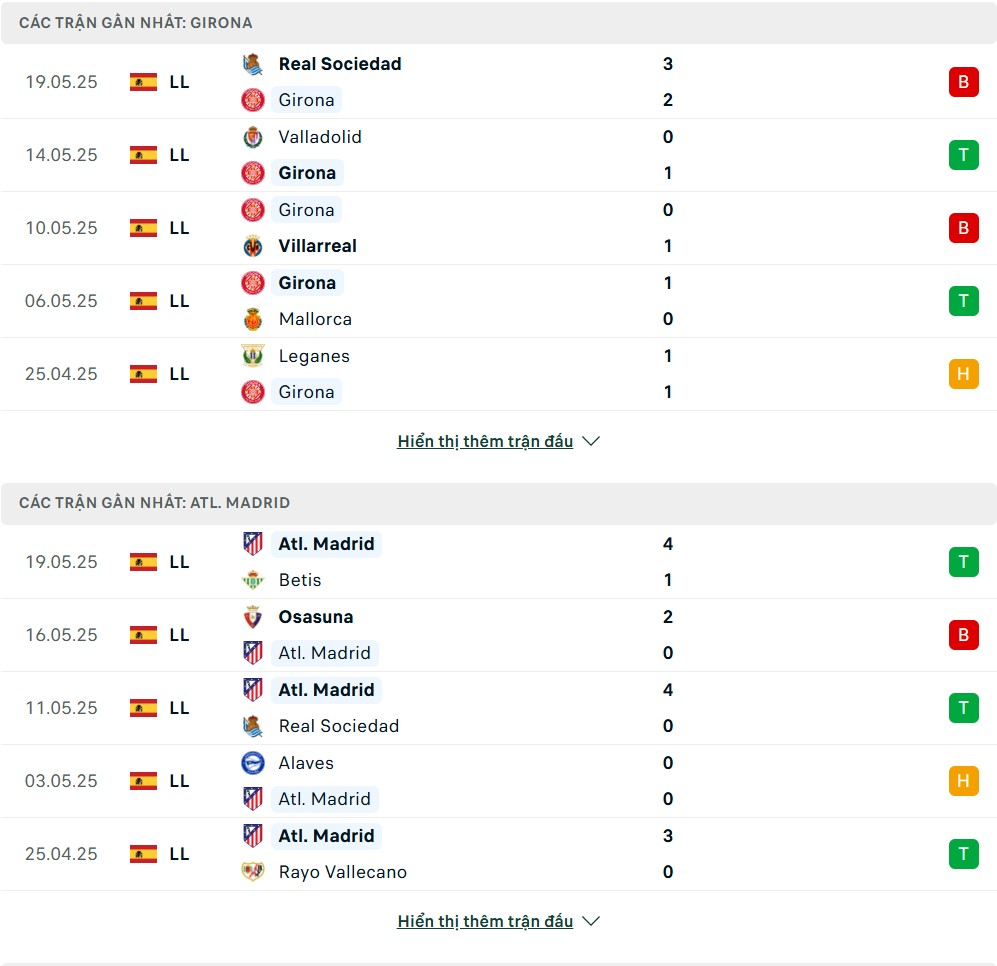Click the Betis club crest icon
The height and width of the screenshot is (966, 997).
[252, 580]
